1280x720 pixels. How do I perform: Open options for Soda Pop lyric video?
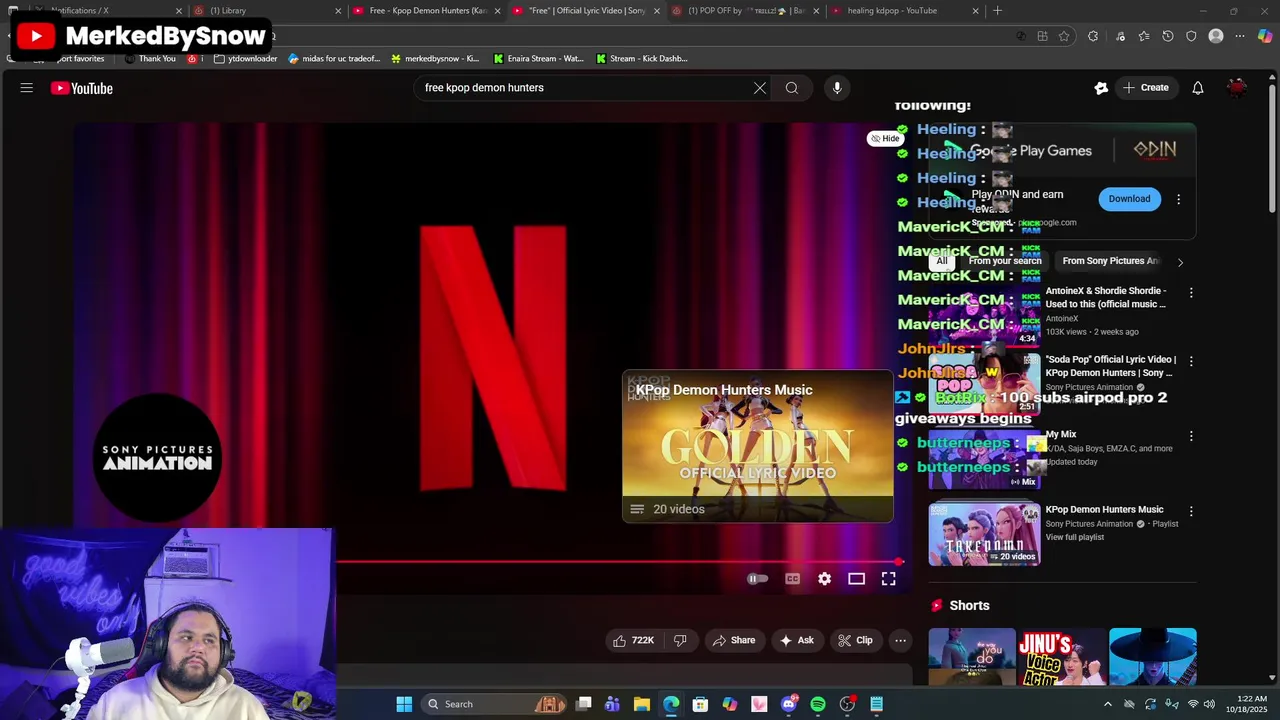point(1190,361)
